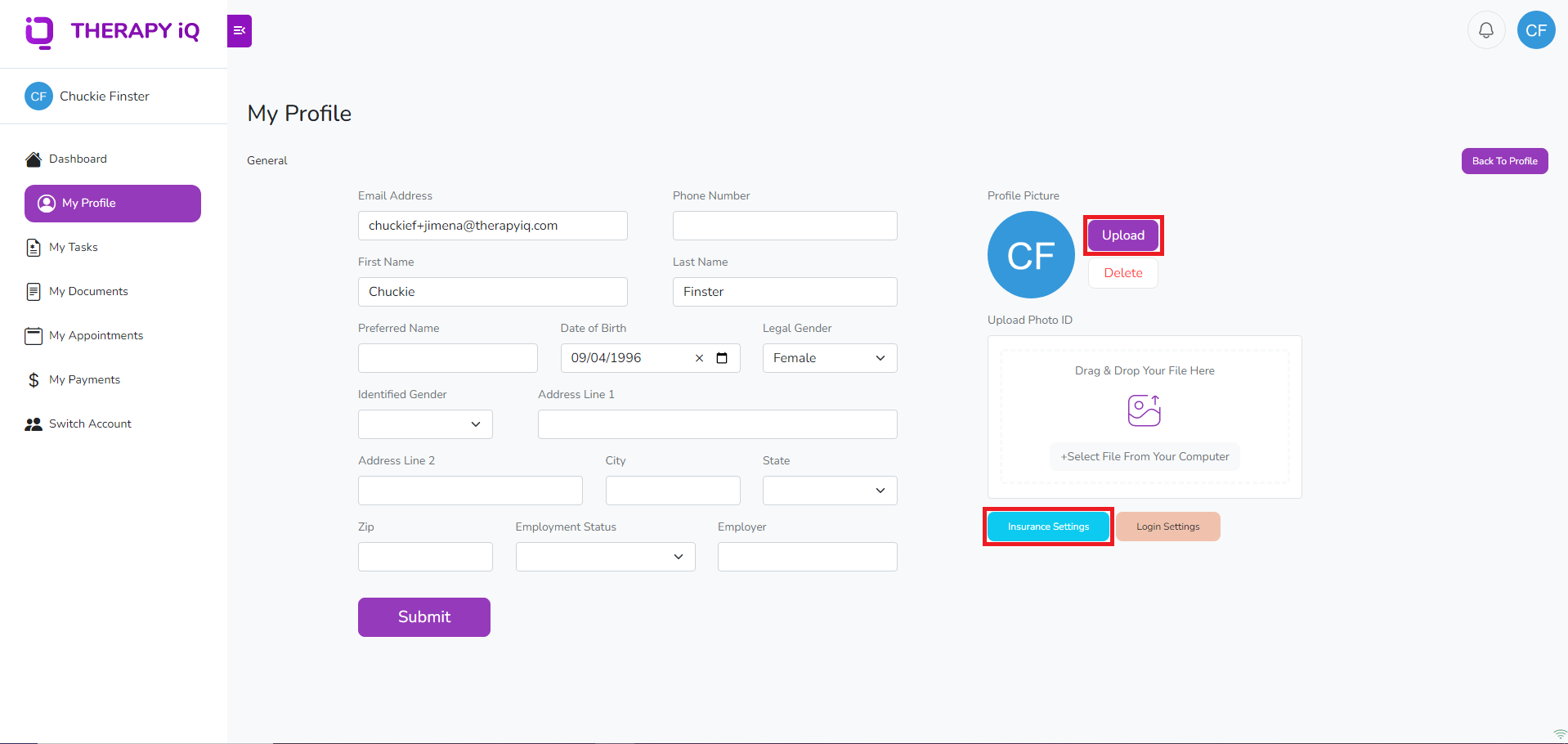The width and height of the screenshot is (1568, 744).
Task: Collapse the sidebar using the hamburger icon
Action: [x=239, y=30]
